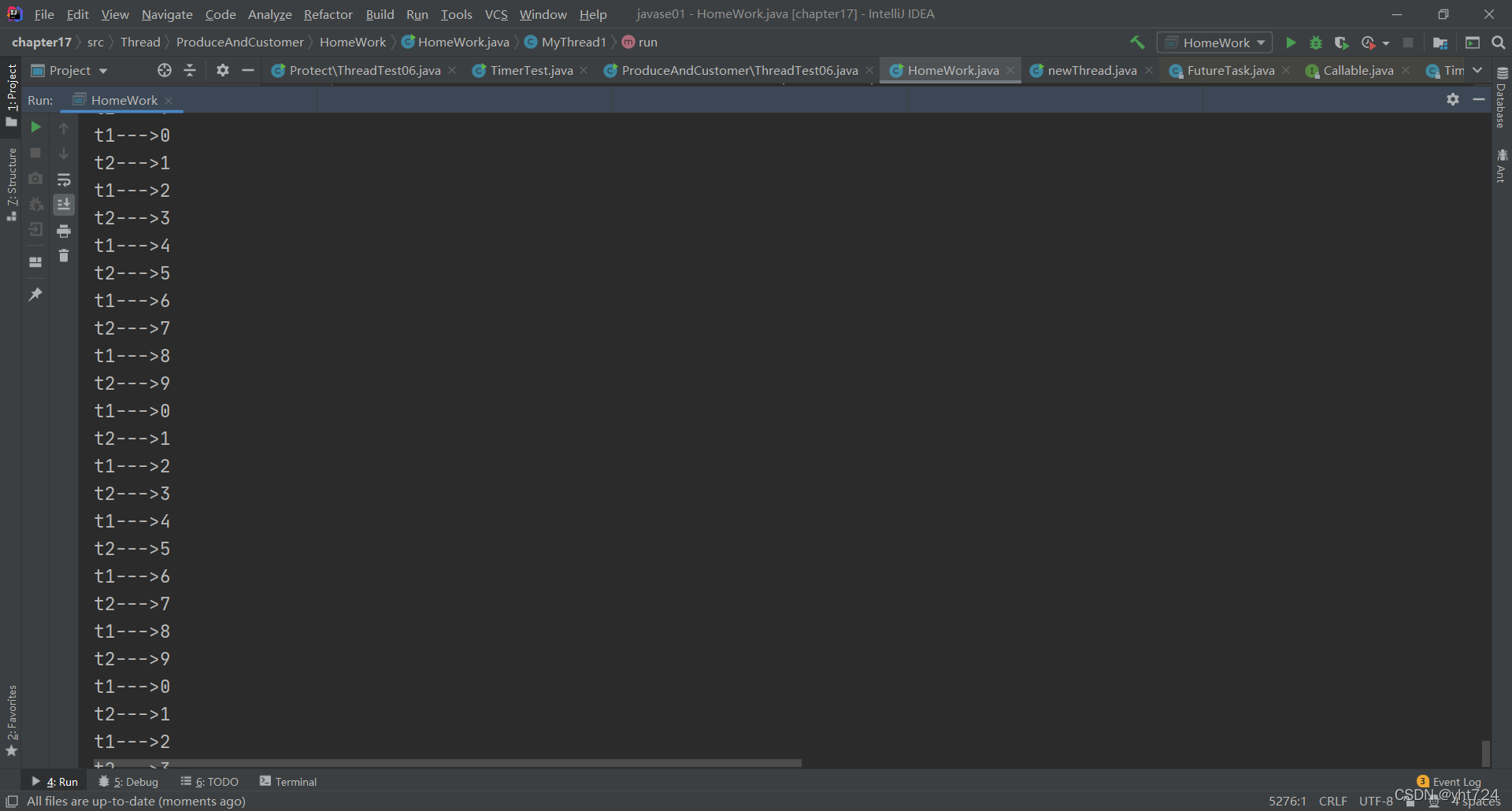Show hidden editor tabs dropdown

1477,70
